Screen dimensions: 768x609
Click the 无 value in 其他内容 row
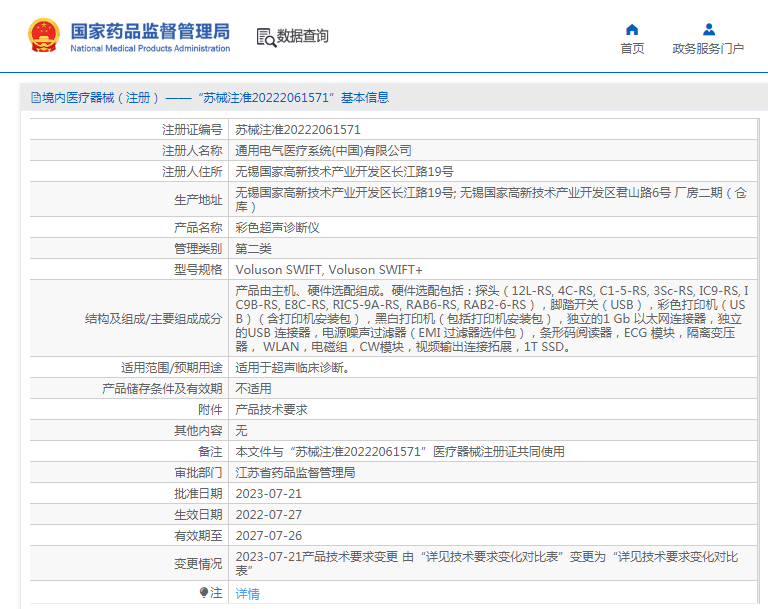[x=241, y=431]
